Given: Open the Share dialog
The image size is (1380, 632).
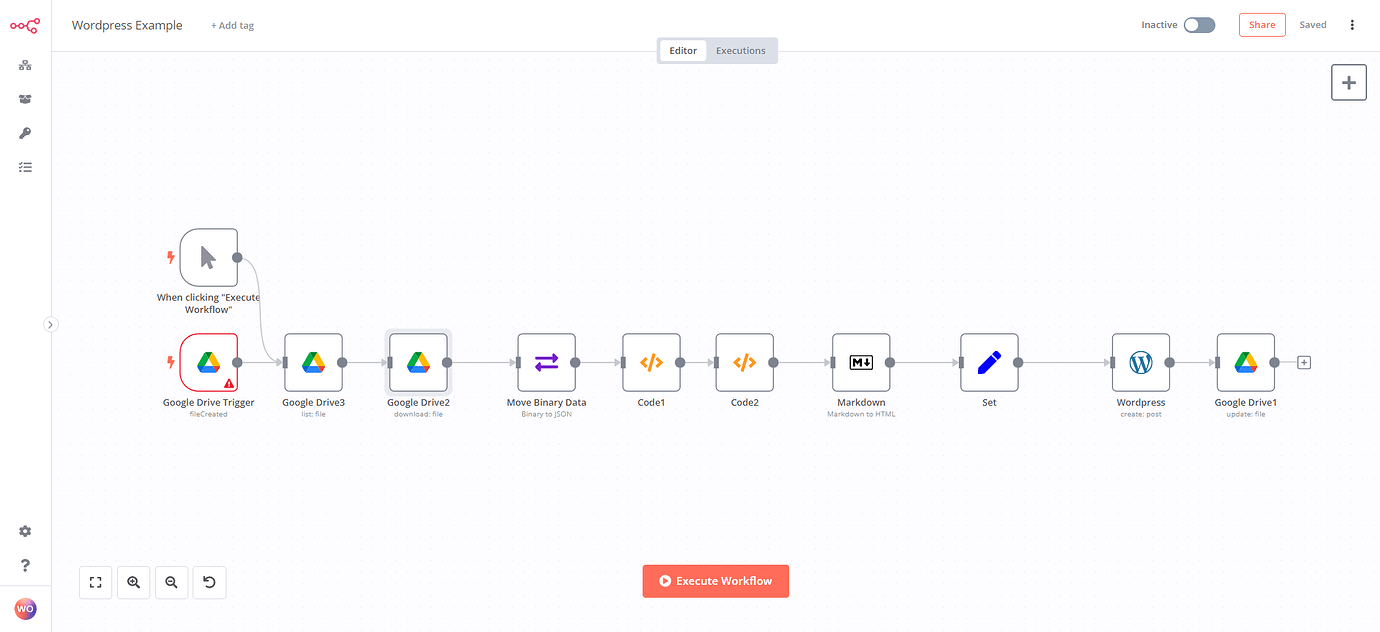Looking at the screenshot, I should tap(1261, 24).
